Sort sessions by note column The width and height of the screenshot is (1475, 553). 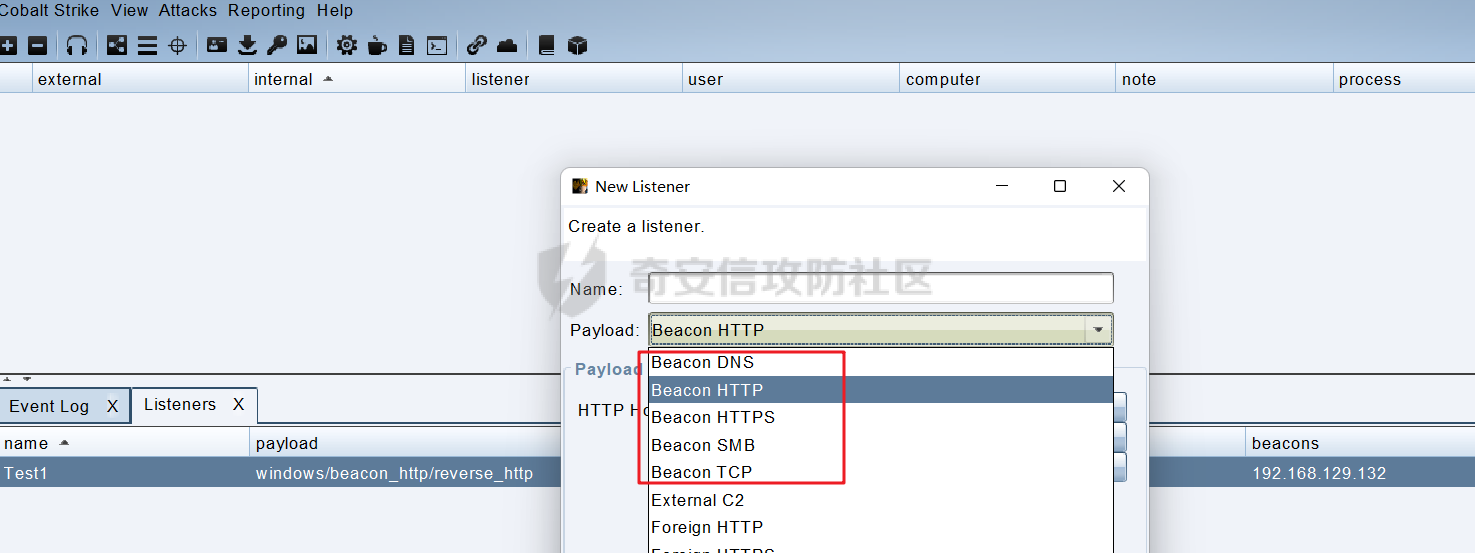pos(1225,79)
